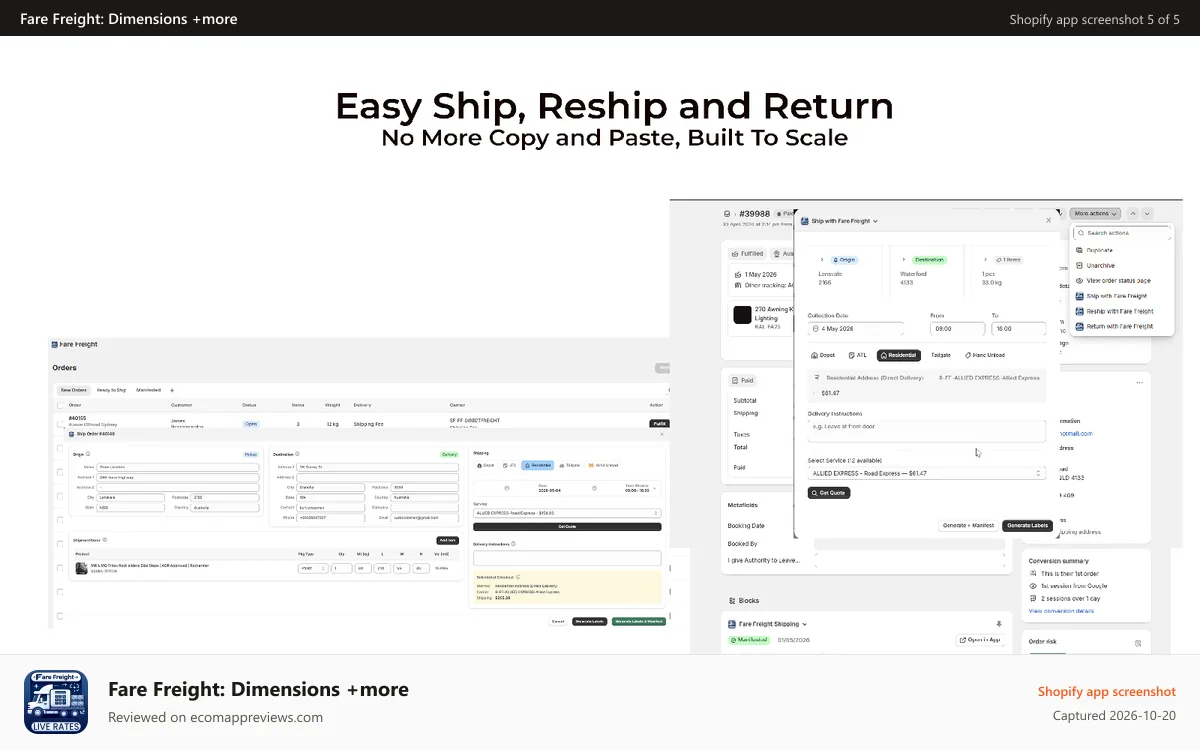
Task: Open the three-dot menu on customer card
Action: pyautogui.click(x=1139, y=382)
